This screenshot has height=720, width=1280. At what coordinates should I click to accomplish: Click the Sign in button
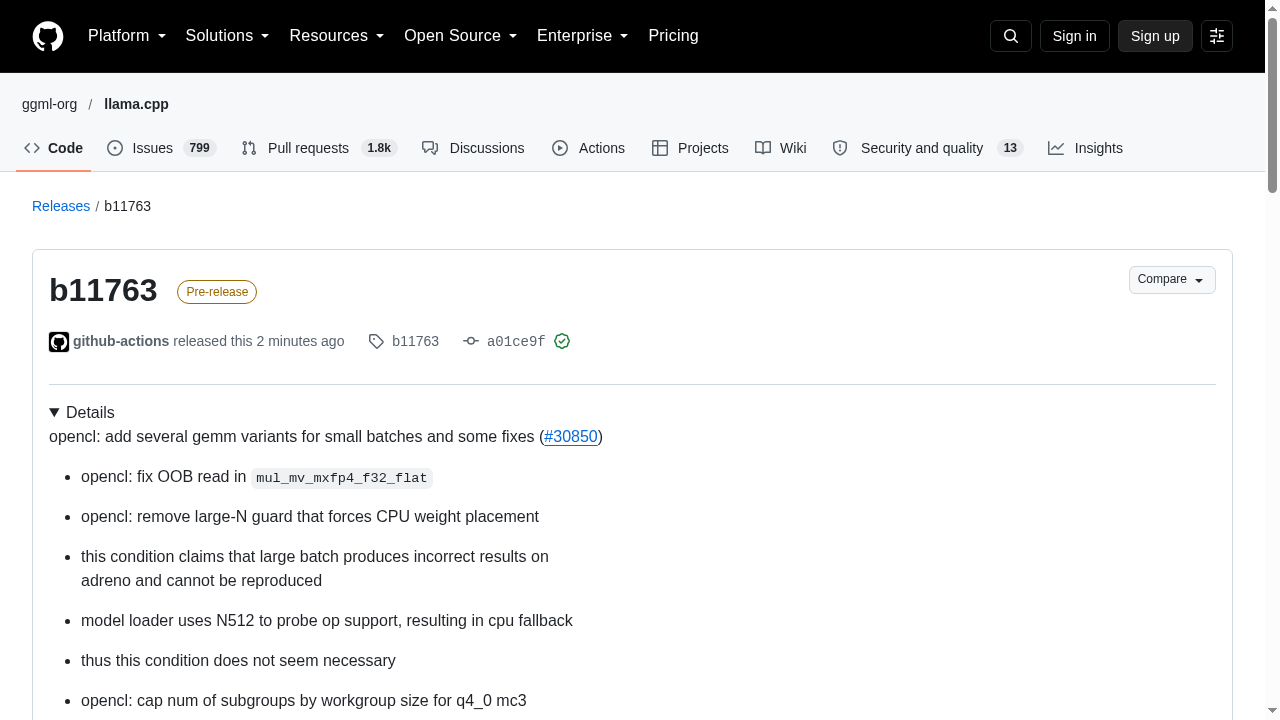(x=1075, y=36)
